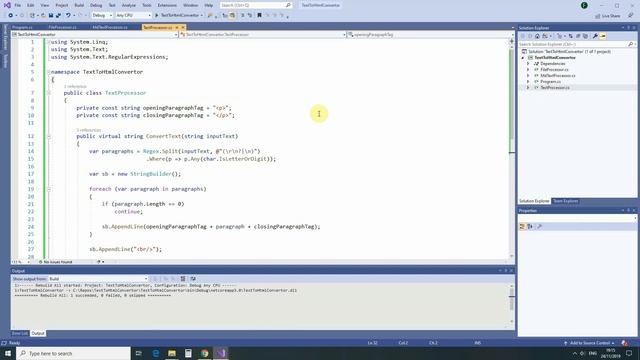
Task: Click the Clear All output icon
Action: (x=183, y=279)
